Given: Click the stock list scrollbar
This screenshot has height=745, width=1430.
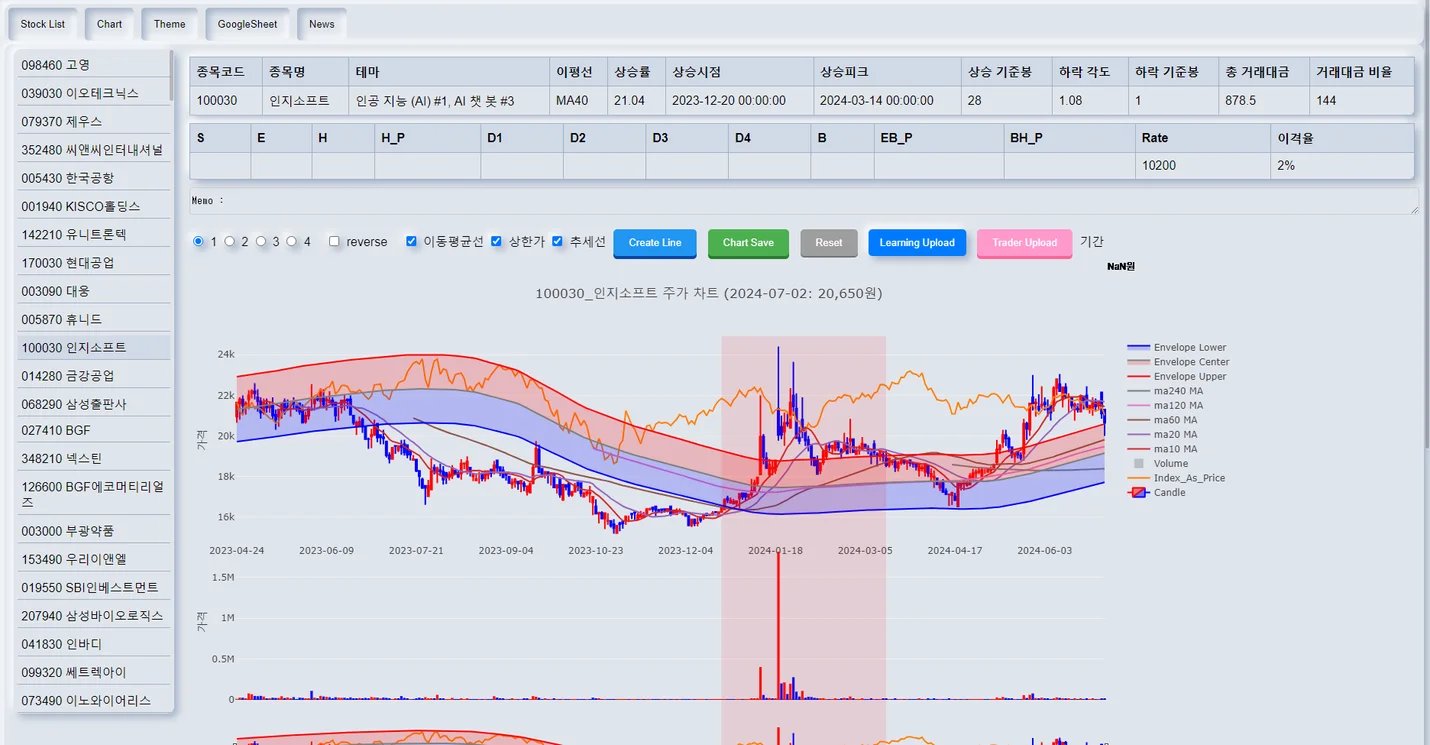Looking at the screenshot, I should (172, 75).
